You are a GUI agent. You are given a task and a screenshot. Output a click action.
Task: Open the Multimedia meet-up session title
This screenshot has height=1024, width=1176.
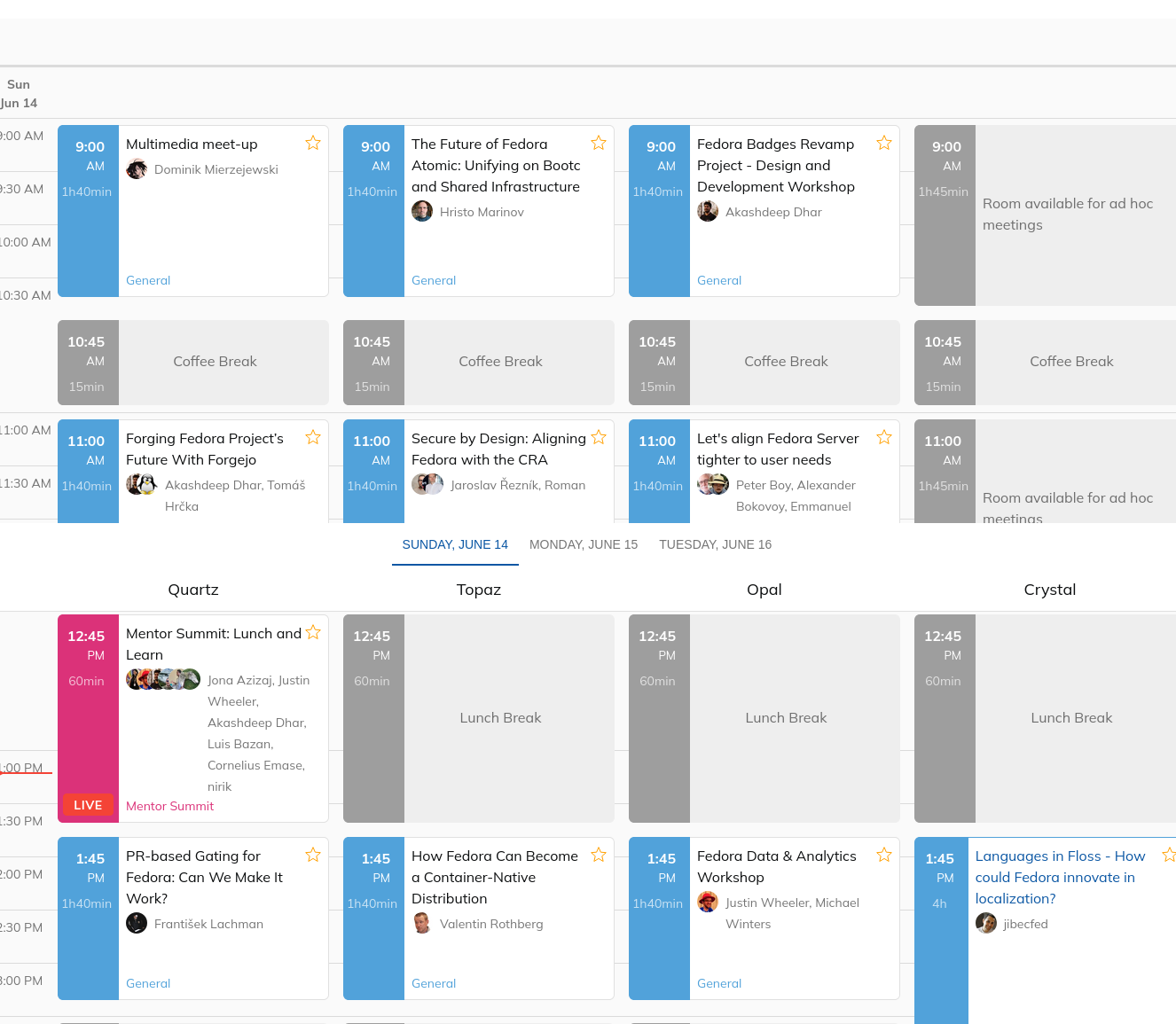(192, 145)
